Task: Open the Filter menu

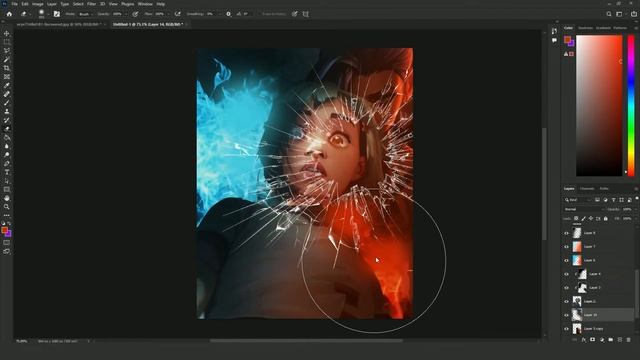Action: click(x=91, y=4)
